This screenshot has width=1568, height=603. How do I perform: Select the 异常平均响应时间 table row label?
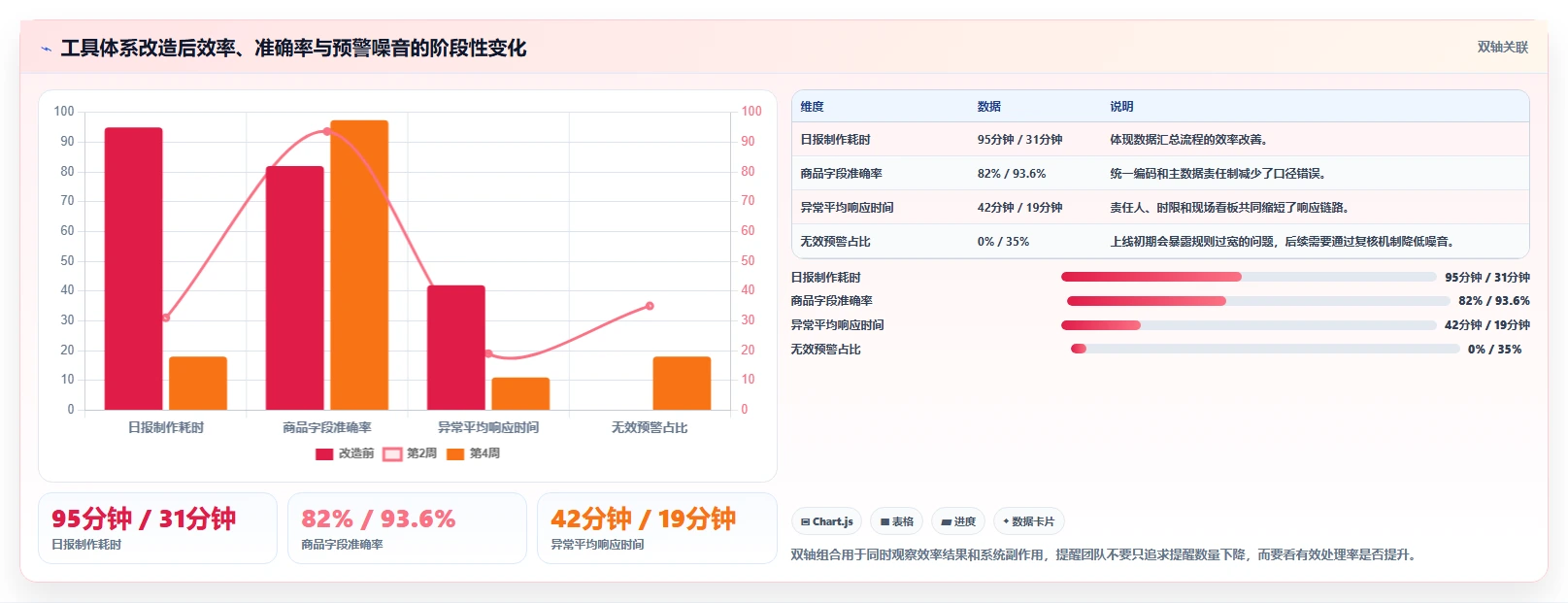pyautogui.click(x=847, y=208)
